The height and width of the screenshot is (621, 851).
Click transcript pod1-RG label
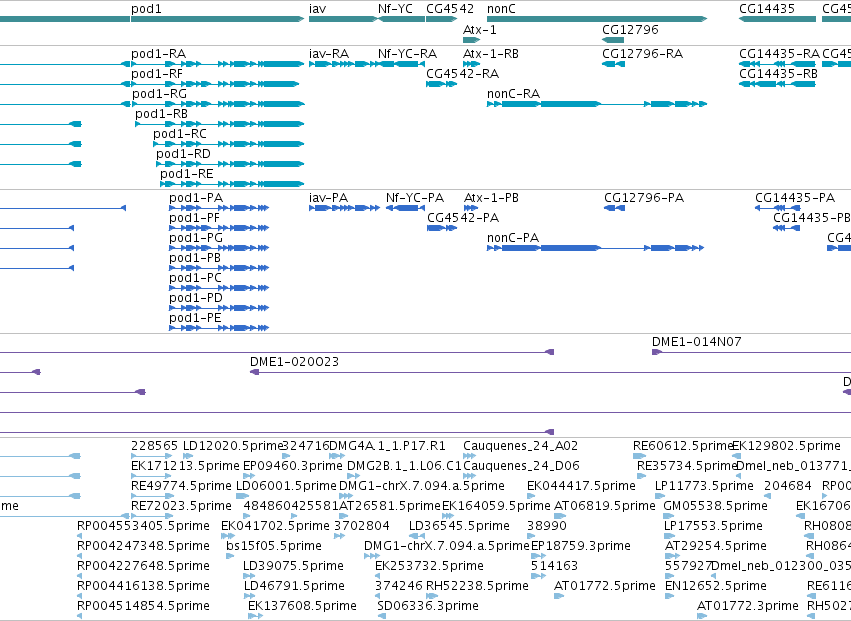tap(160, 93)
